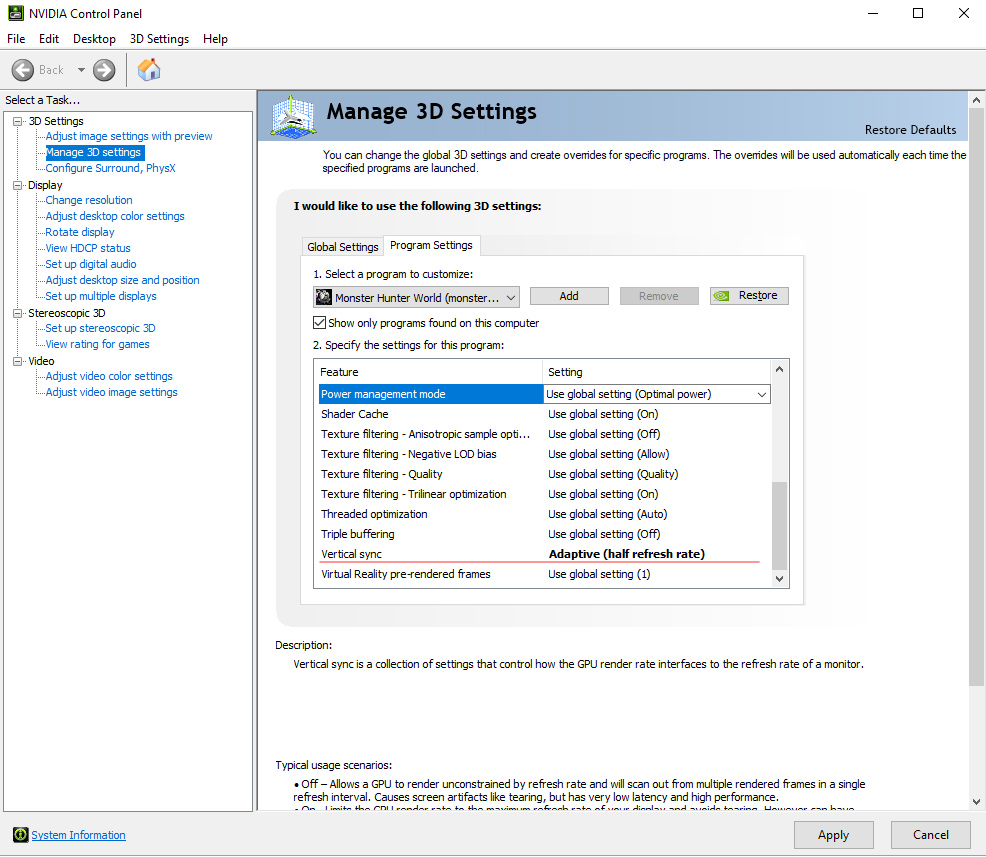Open the Power management mode dropdown

pyautogui.click(x=762, y=395)
